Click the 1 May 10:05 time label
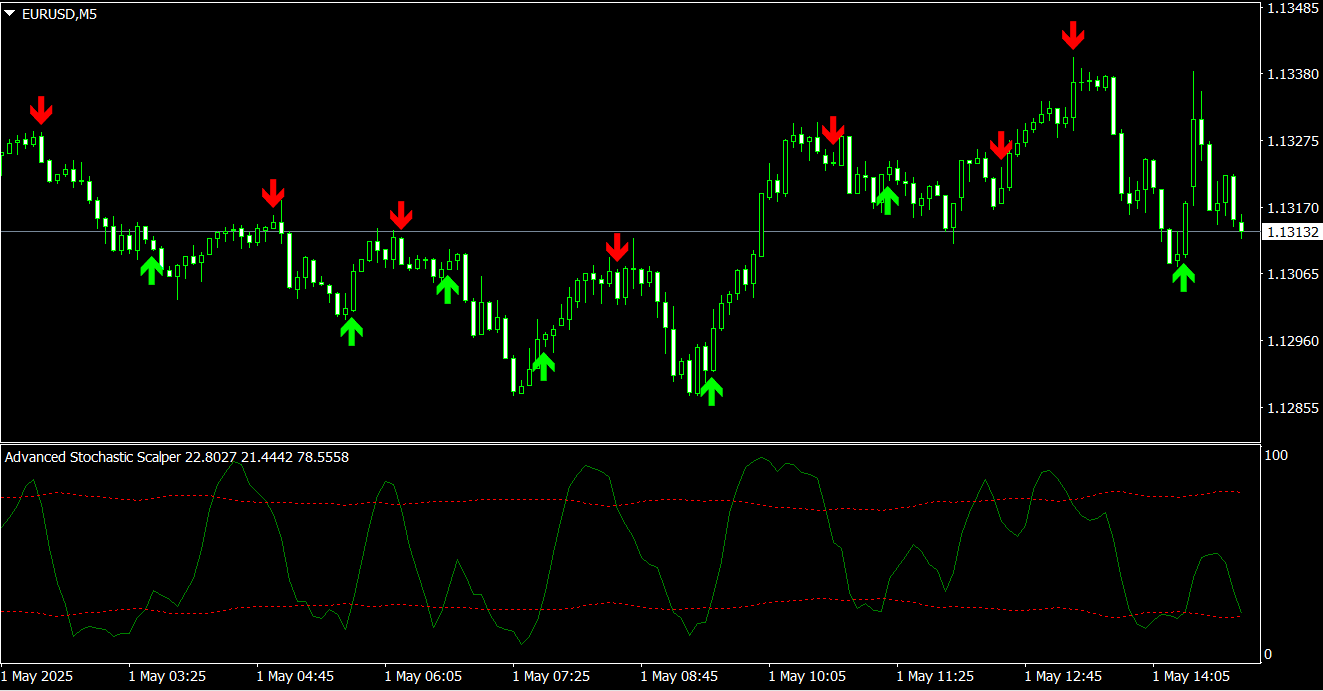Image resolution: width=1323 pixels, height=691 pixels. [x=808, y=677]
